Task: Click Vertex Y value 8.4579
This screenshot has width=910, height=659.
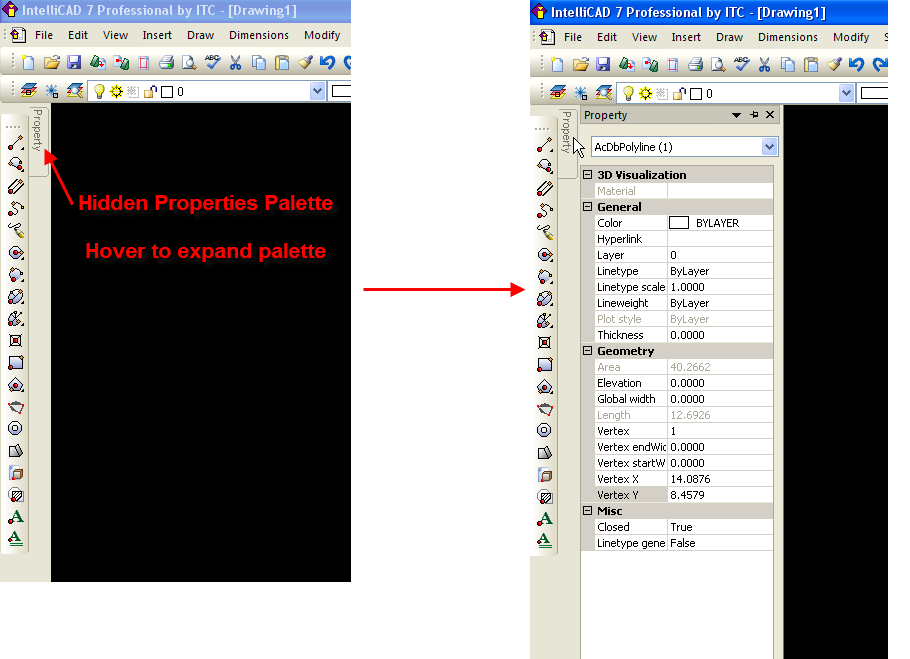Action: pyautogui.click(x=720, y=495)
